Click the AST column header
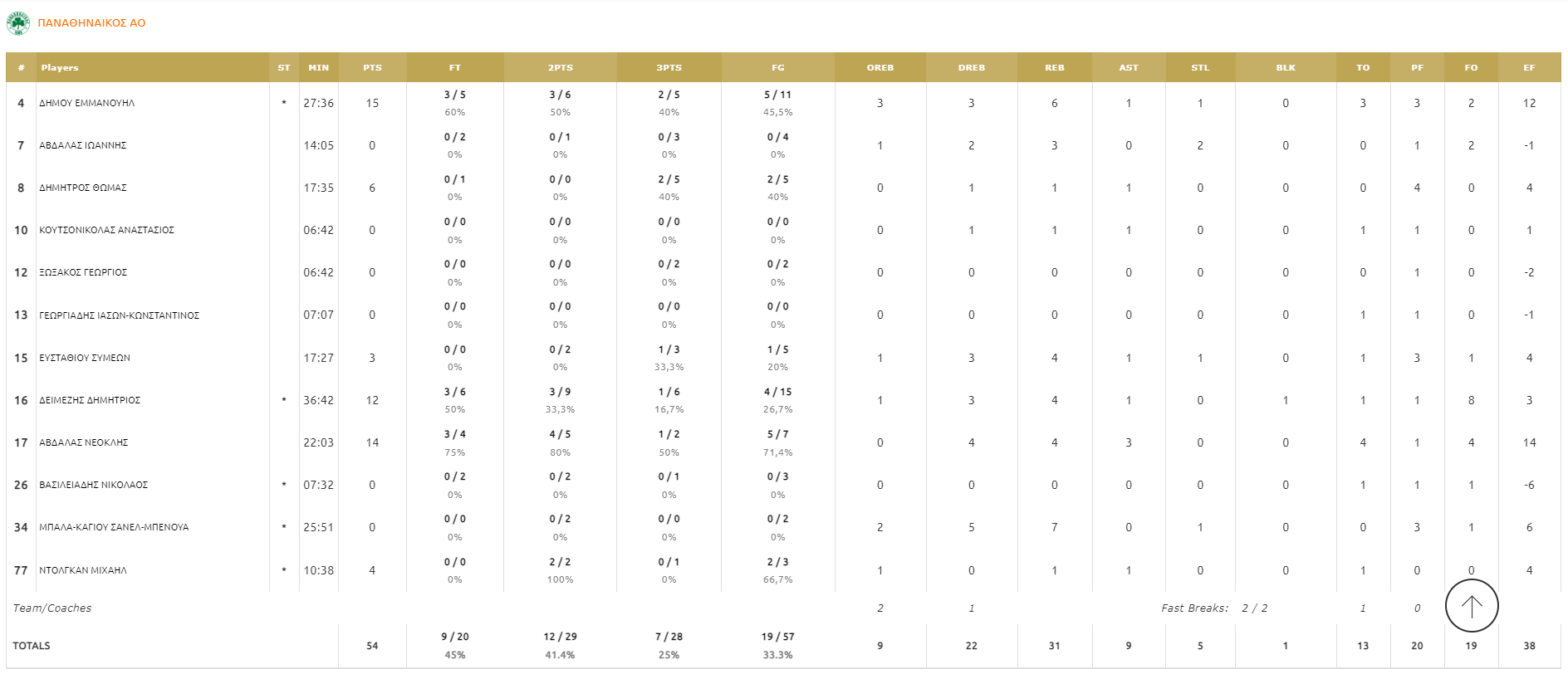This screenshot has width=1568, height=679. click(1128, 68)
